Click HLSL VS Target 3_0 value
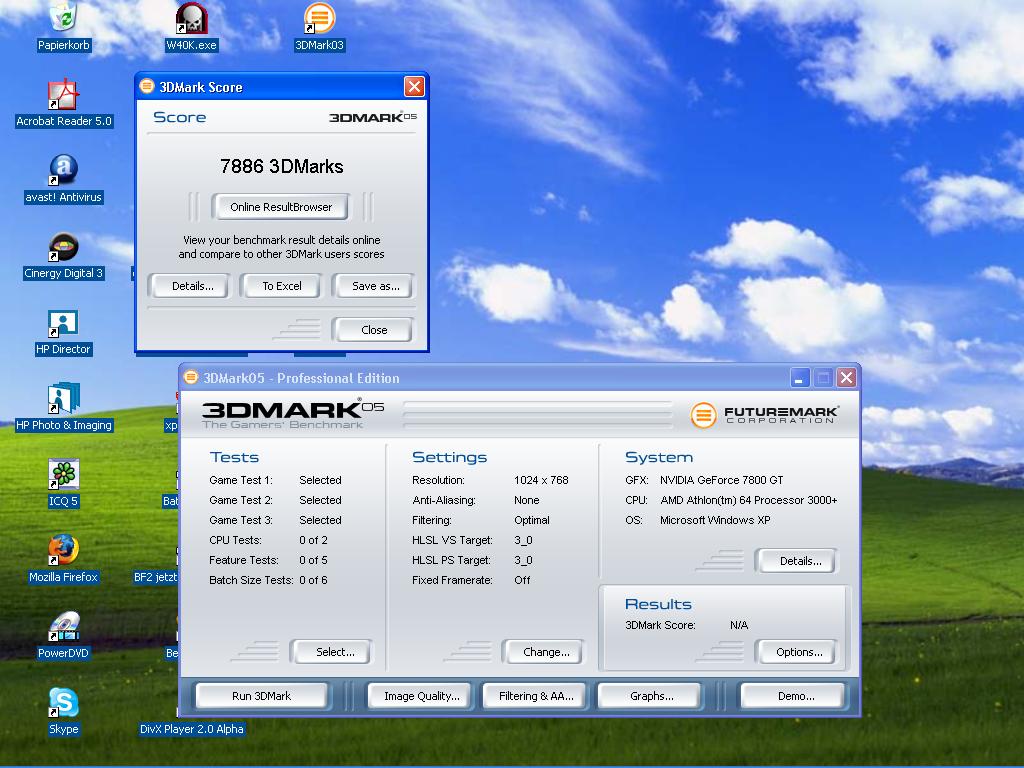The width and height of the screenshot is (1024, 768). (523, 540)
